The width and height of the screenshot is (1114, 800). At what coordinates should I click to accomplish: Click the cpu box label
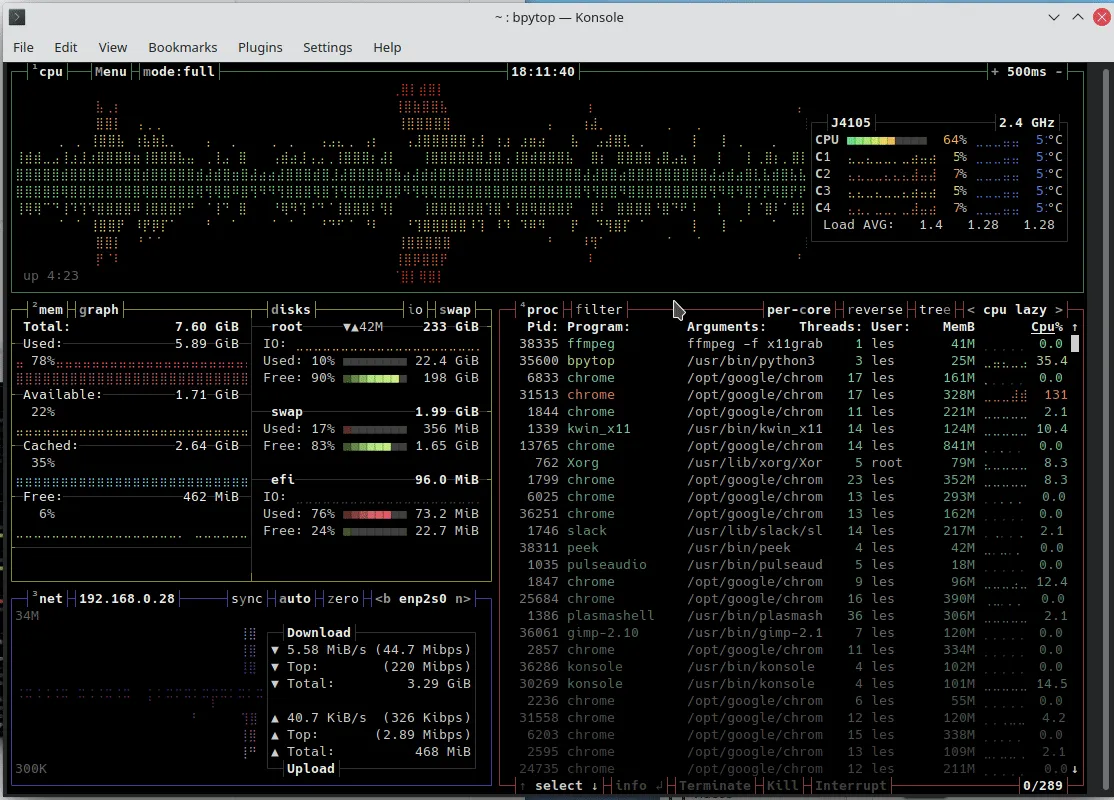point(51,71)
